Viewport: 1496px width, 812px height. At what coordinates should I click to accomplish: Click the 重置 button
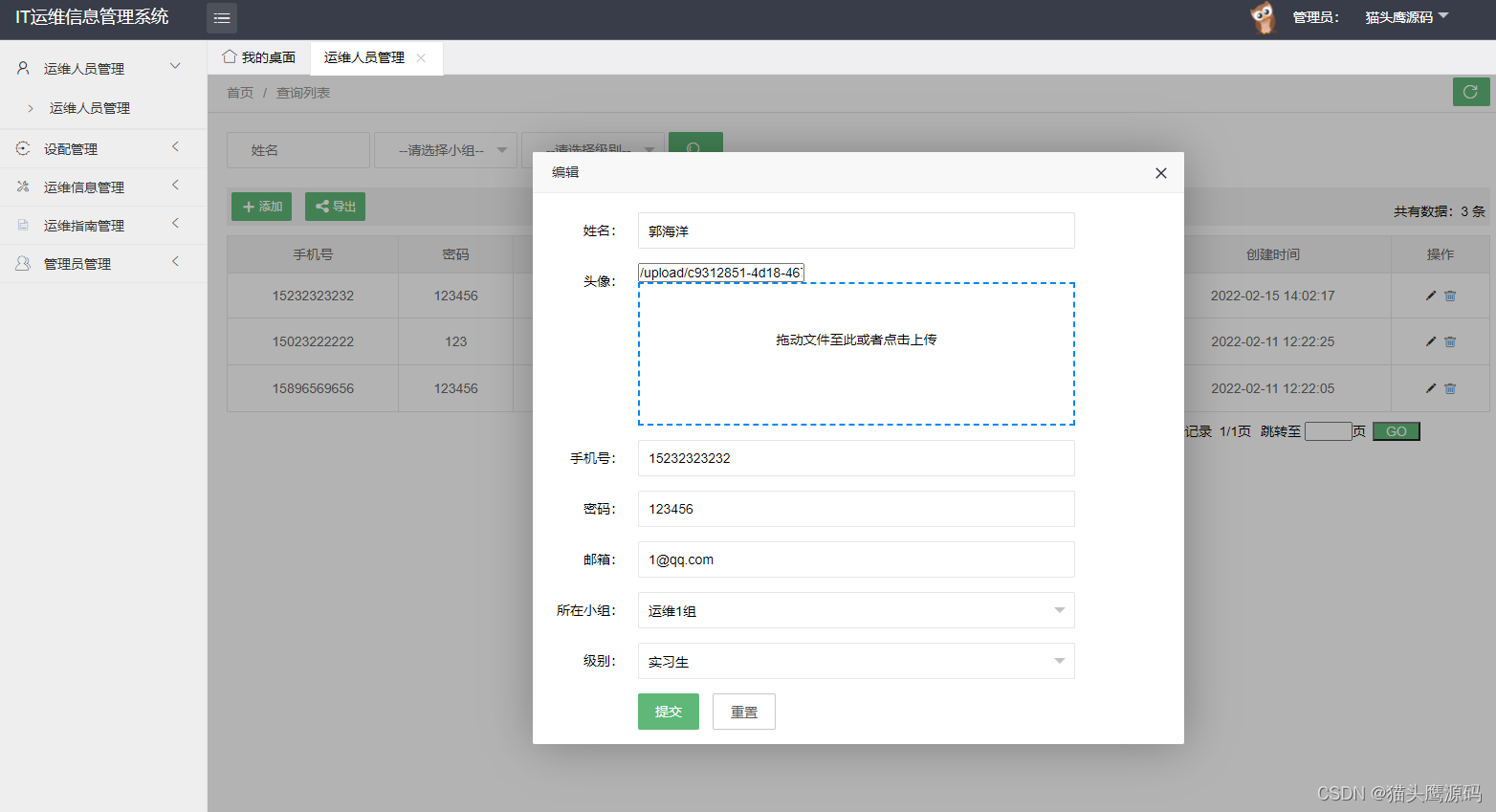pos(744,712)
